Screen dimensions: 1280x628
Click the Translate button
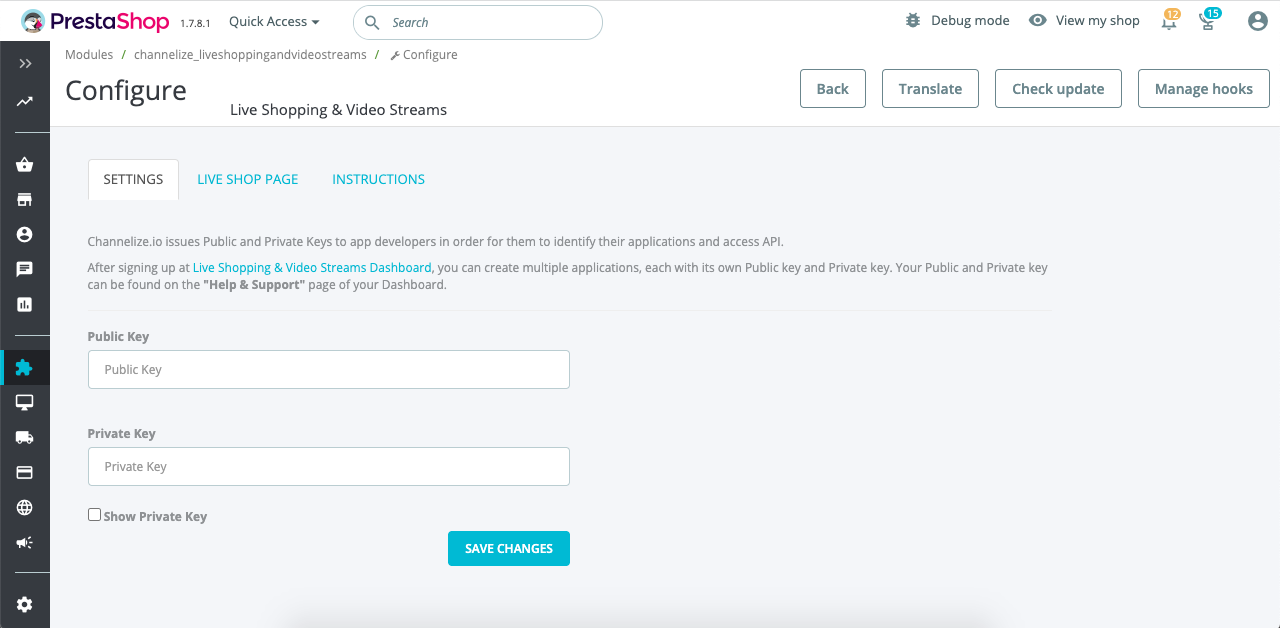tap(930, 88)
